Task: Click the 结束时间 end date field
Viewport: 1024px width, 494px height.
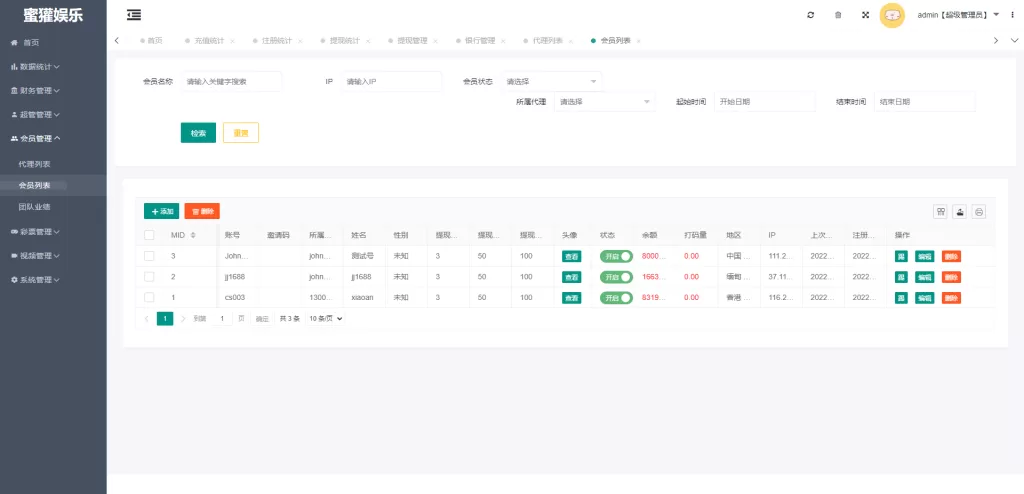Action: 925,102
